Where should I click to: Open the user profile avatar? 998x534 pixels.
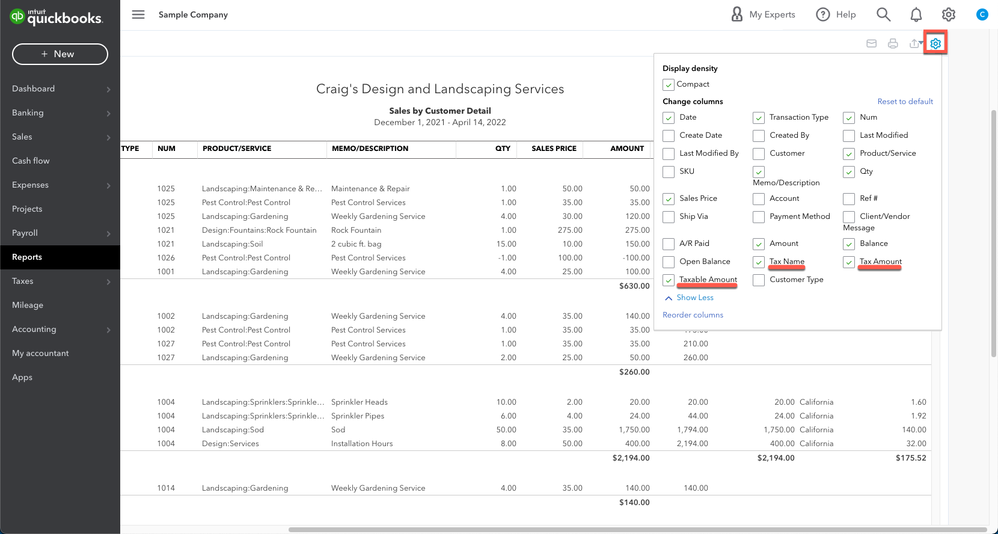point(981,15)
